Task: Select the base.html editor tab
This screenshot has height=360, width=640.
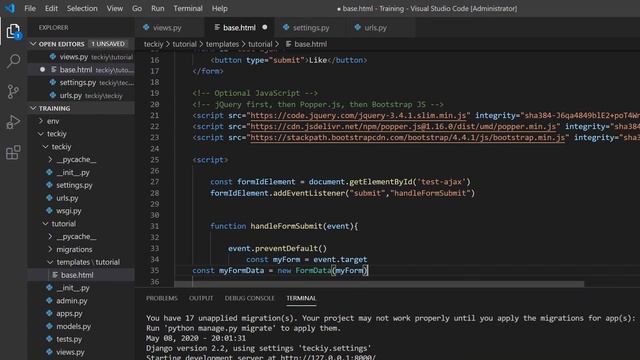Action: [x=239, y=27]
